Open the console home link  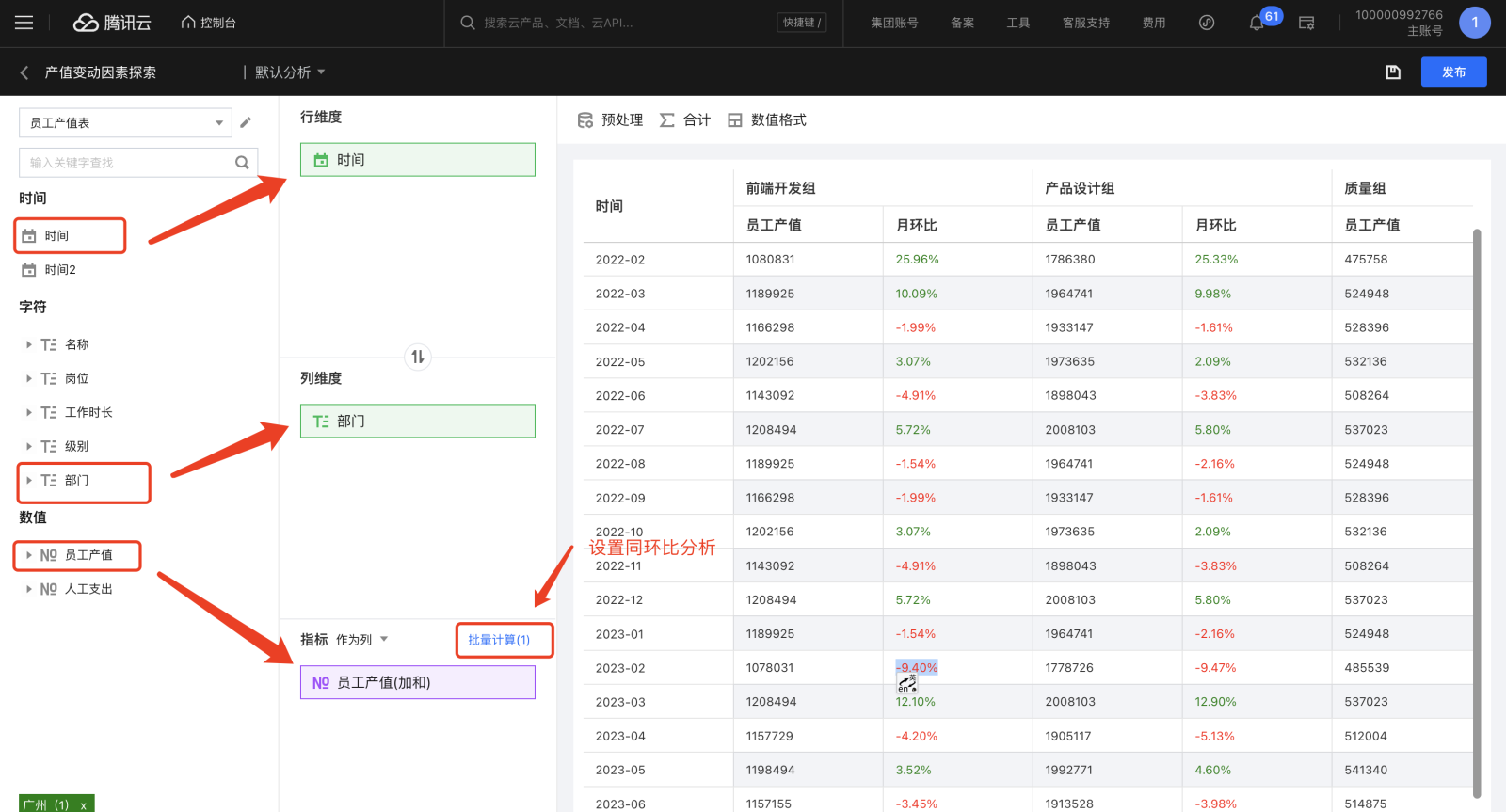pyautogui.click(x=208, y=23)
